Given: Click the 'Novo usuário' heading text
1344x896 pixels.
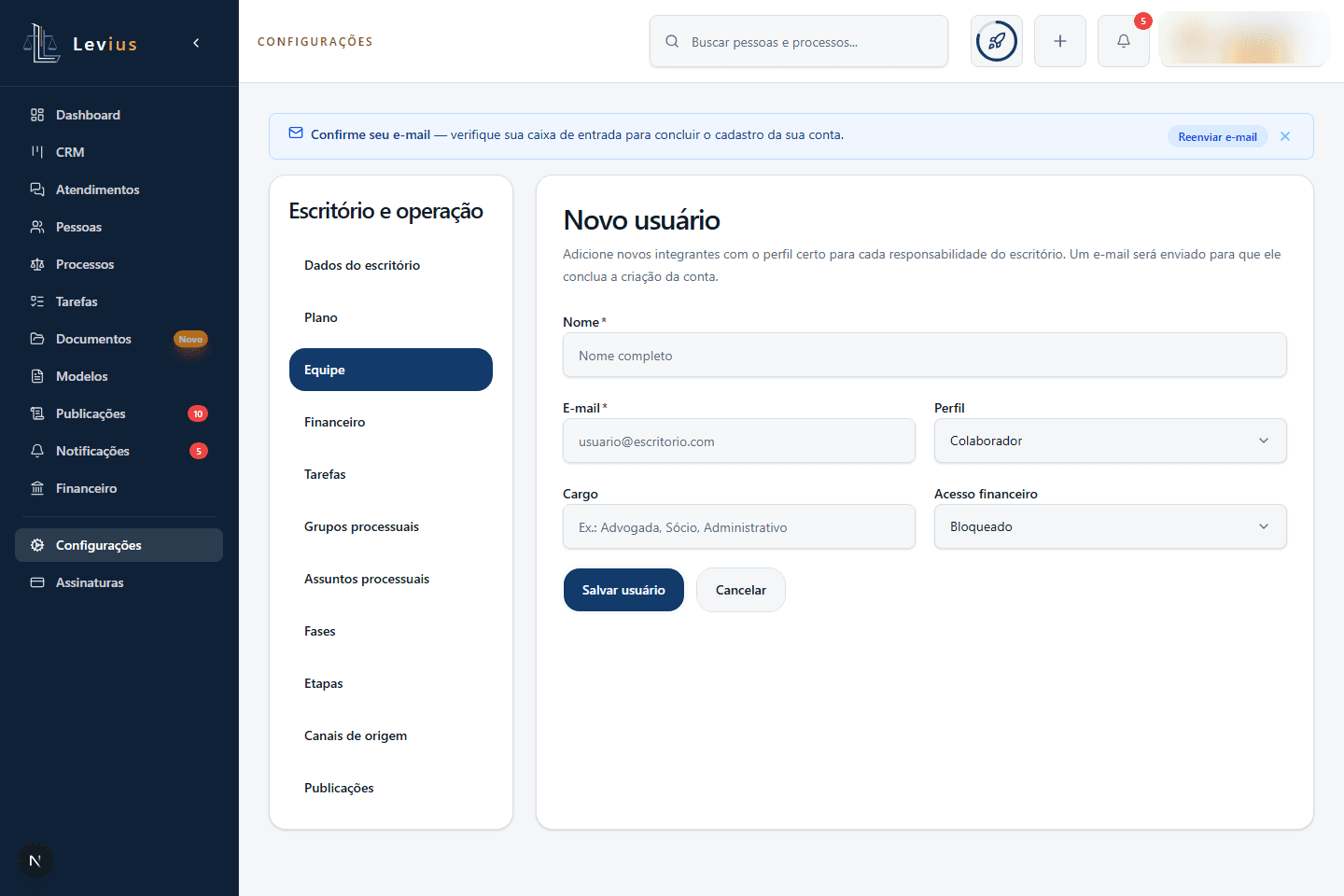Looking at the screenshot, I should [642, 220].
